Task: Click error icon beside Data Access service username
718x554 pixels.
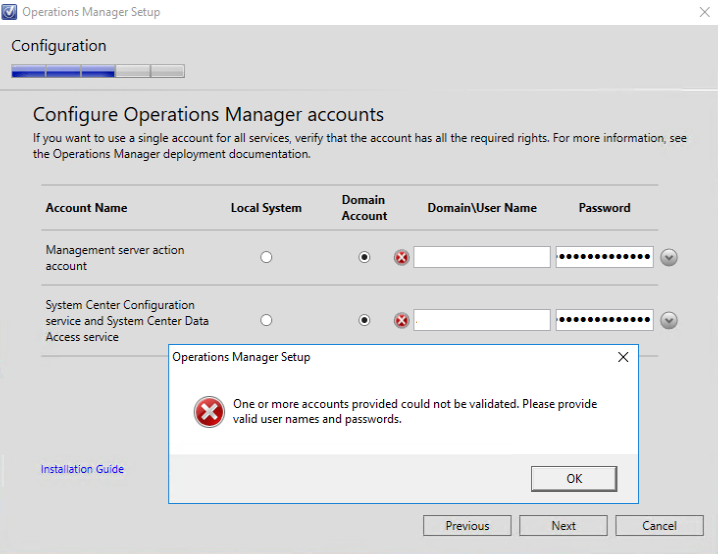Action: point(402,320)
